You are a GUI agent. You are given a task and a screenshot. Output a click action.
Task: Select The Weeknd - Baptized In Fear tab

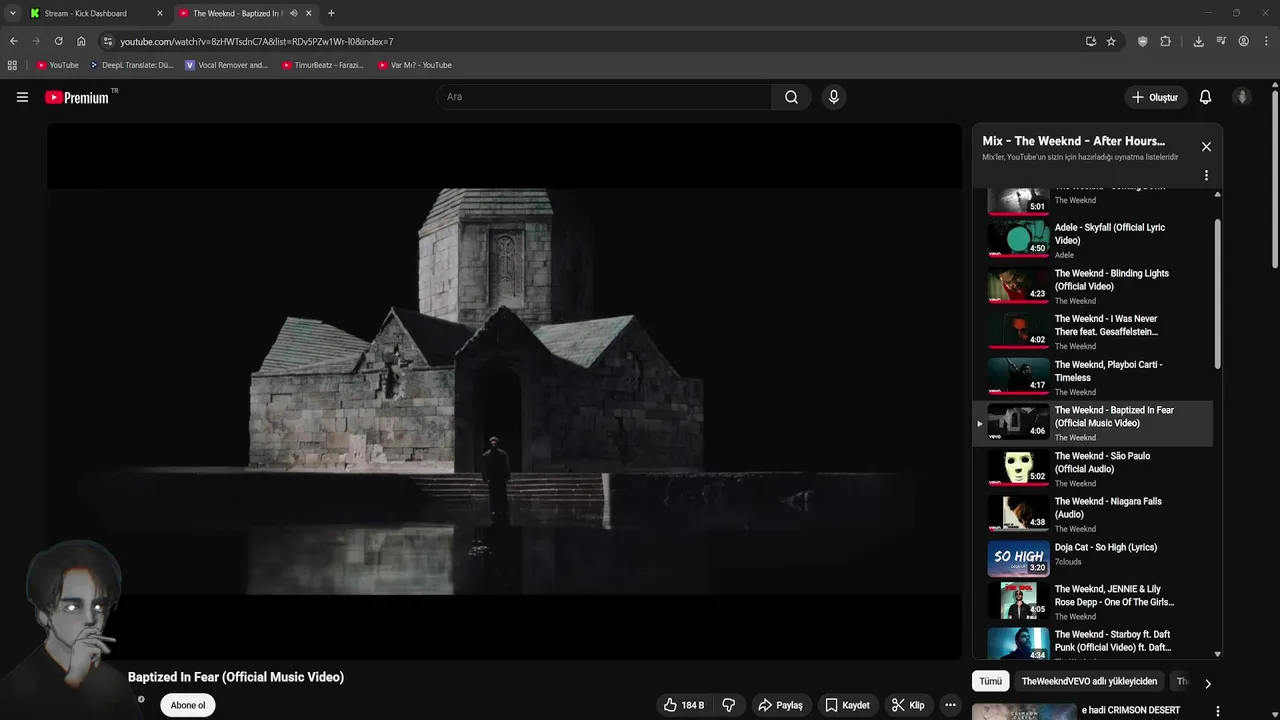pyautogui.click(x=245, y=13)
